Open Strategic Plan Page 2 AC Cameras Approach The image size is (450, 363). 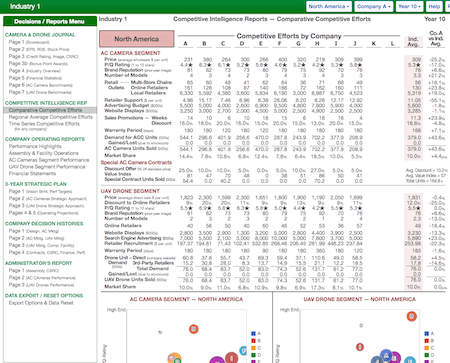click(x=48, y=198)
